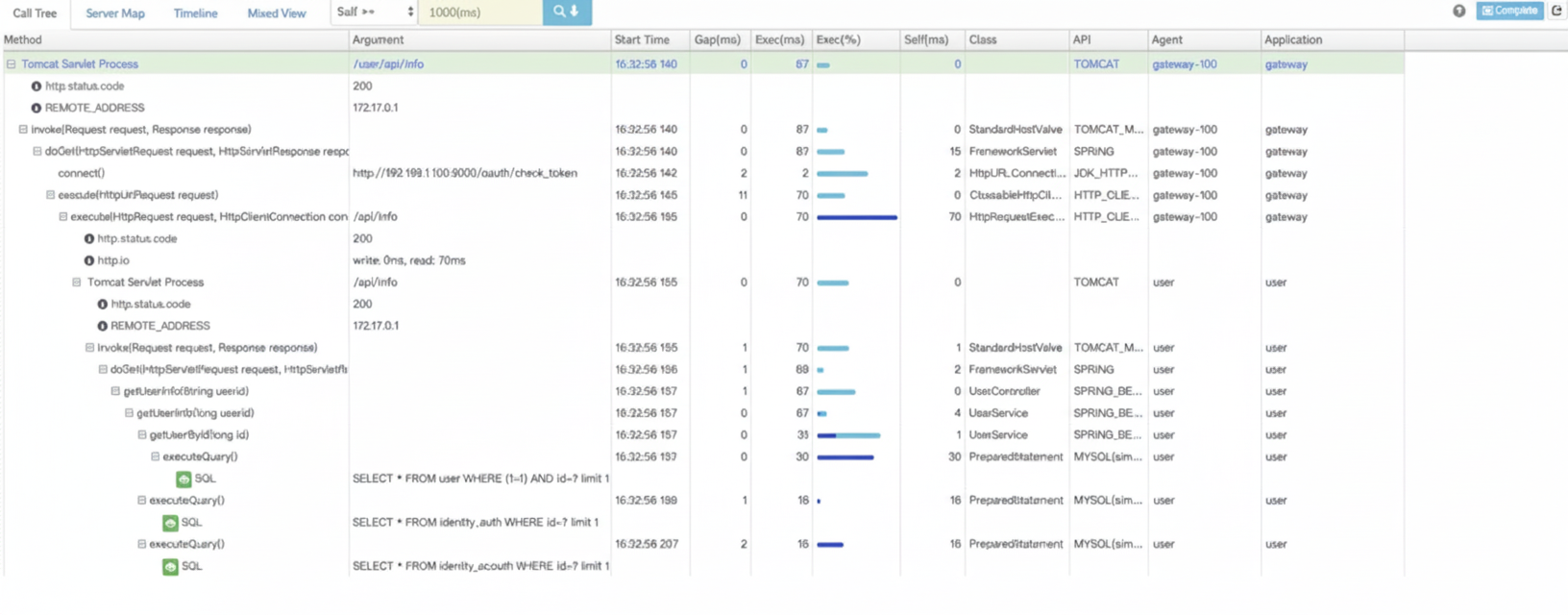Click the Compare button
Screen dimensions: 1568x615
pos(1509,11)
